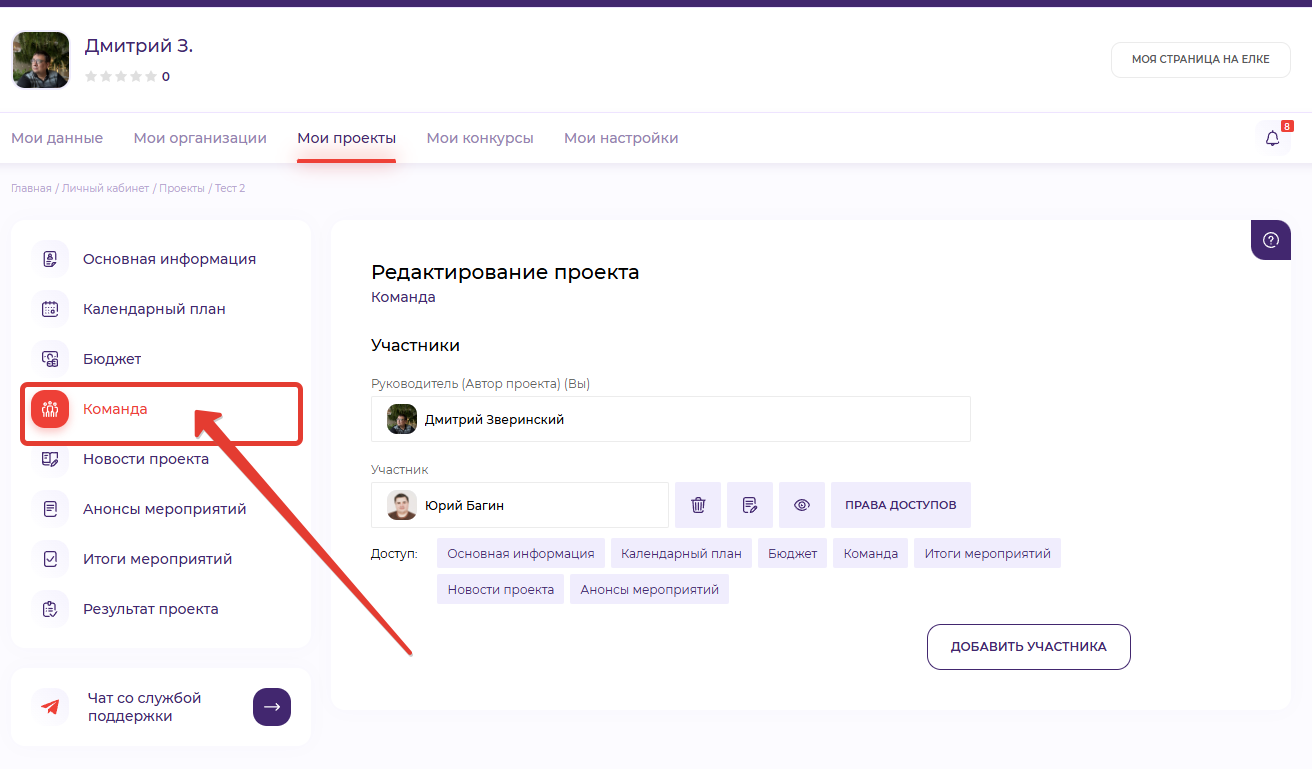
Task: Click the Проекты breadcrumb link
Action: [x=181, y=188]
